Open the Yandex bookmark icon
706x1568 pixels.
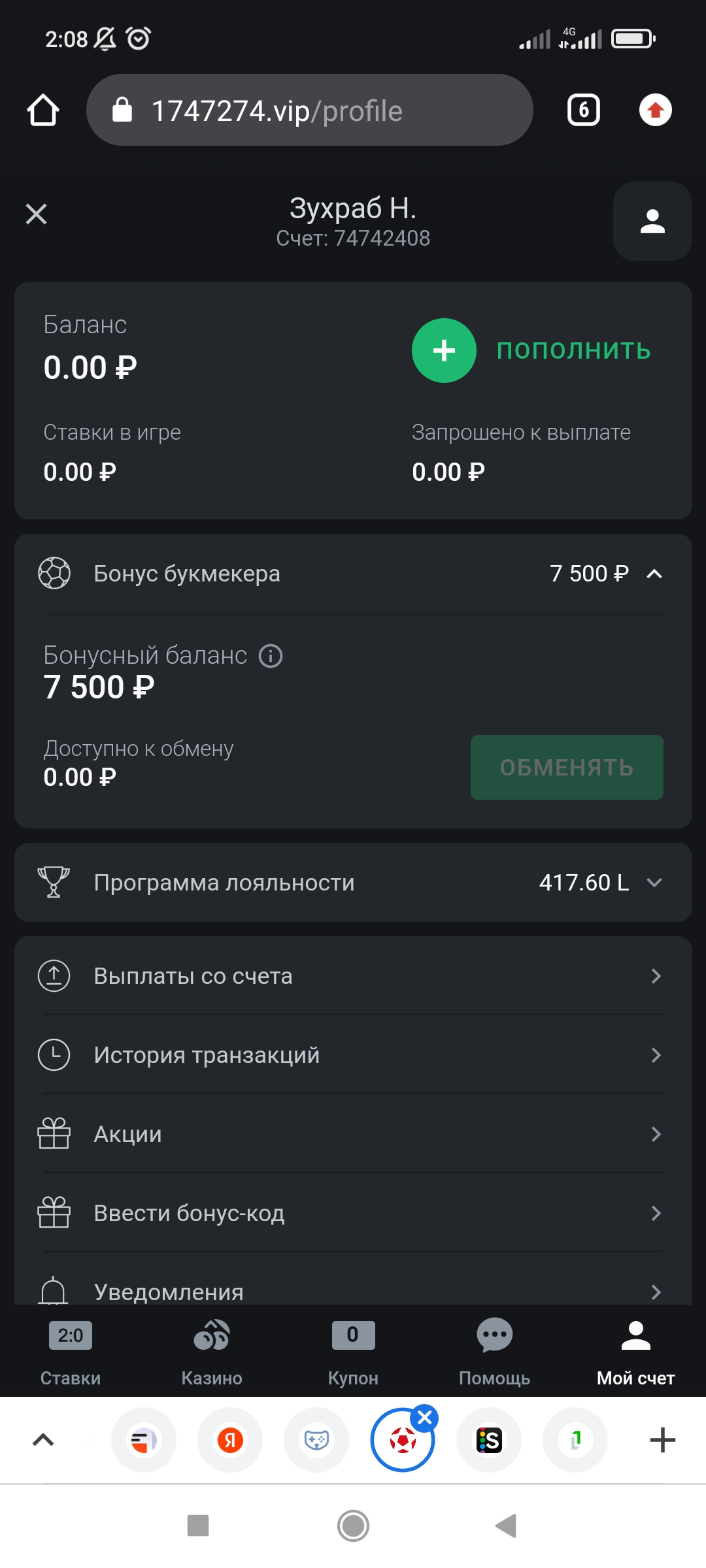pos(230,1440)
